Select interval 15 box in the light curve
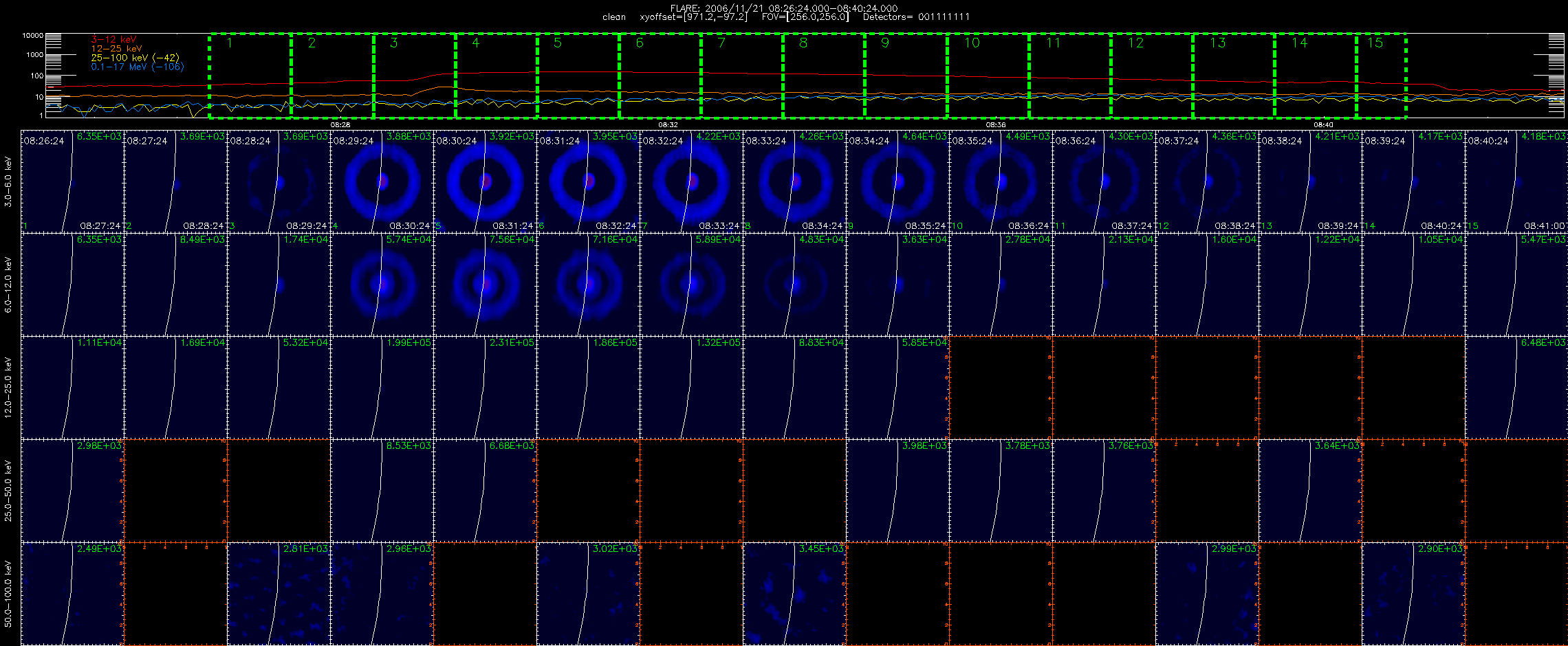The image size is (1568, 646). [x=1381, y=76]
